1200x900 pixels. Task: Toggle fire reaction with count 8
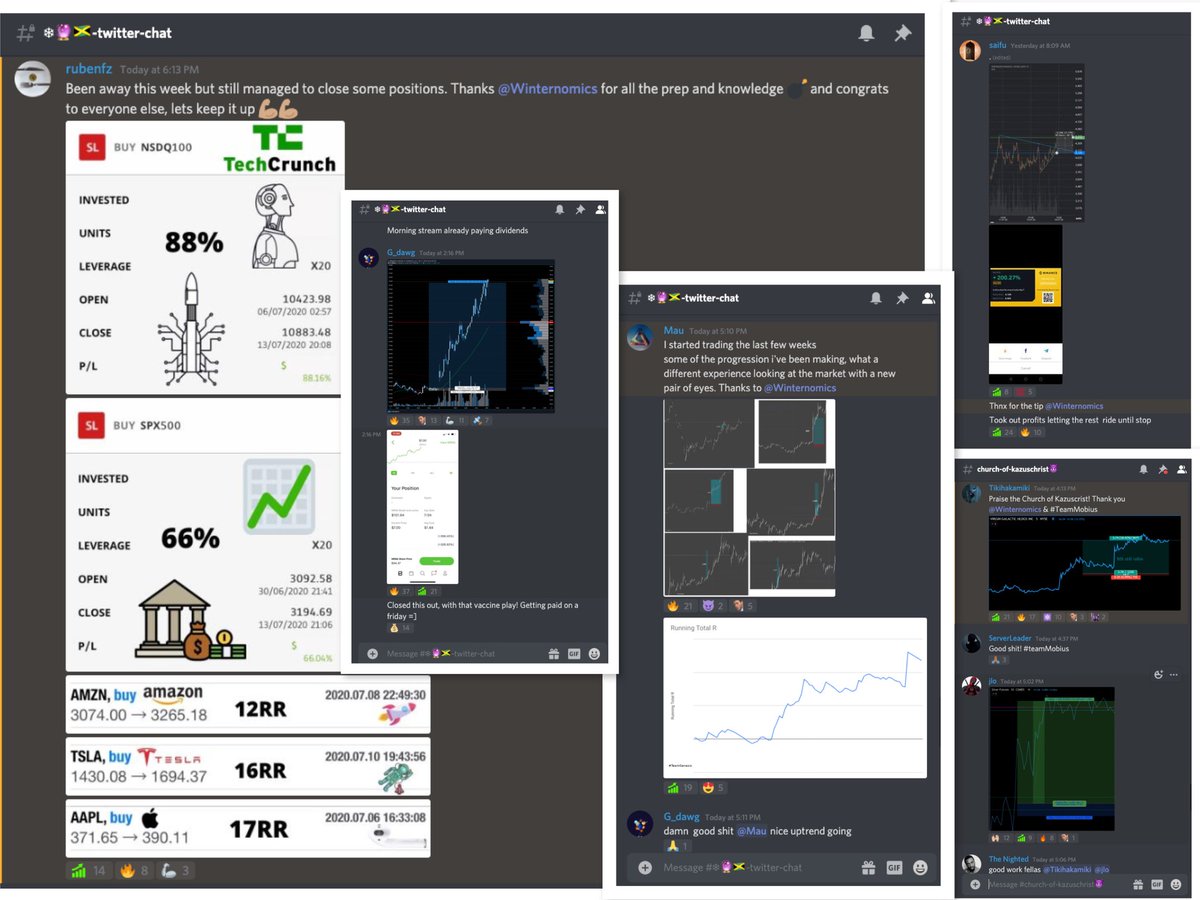coord(135,871)
